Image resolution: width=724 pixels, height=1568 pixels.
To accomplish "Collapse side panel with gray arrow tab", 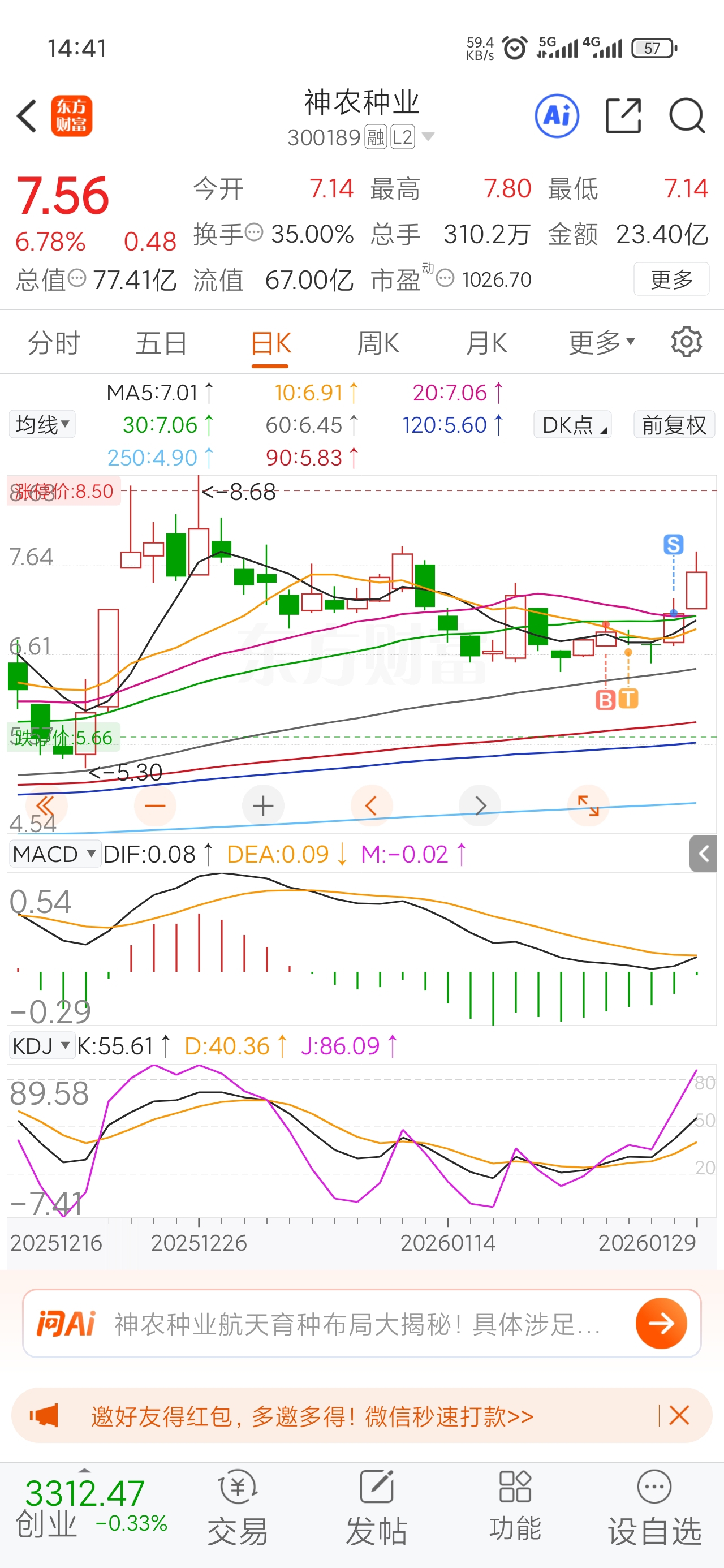I will click(703, 854).
